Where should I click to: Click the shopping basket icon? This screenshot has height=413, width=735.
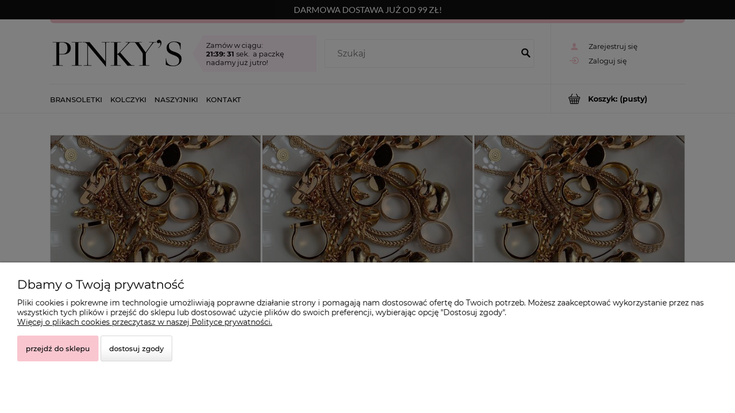pos(574,99)
